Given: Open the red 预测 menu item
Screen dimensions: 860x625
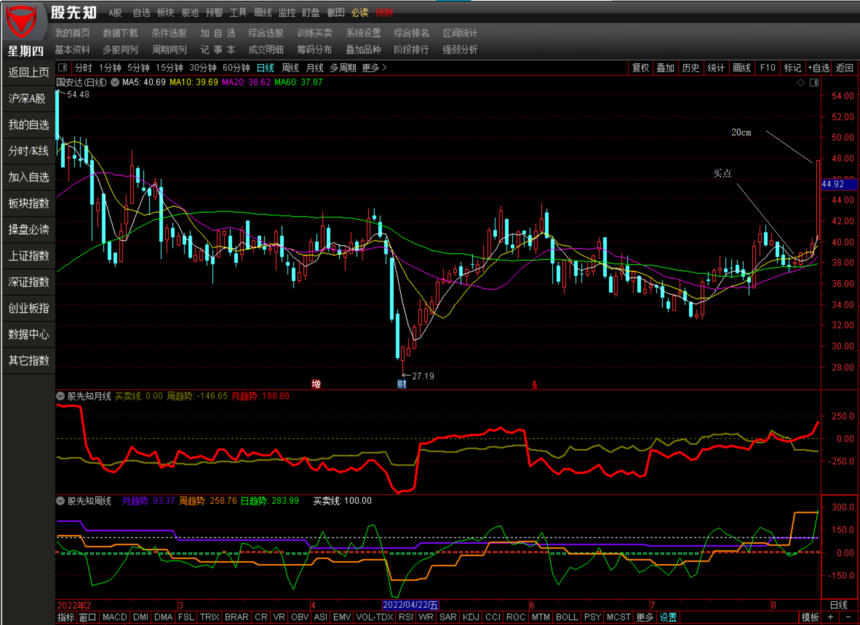Looking at the screenshot, I should point(384,13).
